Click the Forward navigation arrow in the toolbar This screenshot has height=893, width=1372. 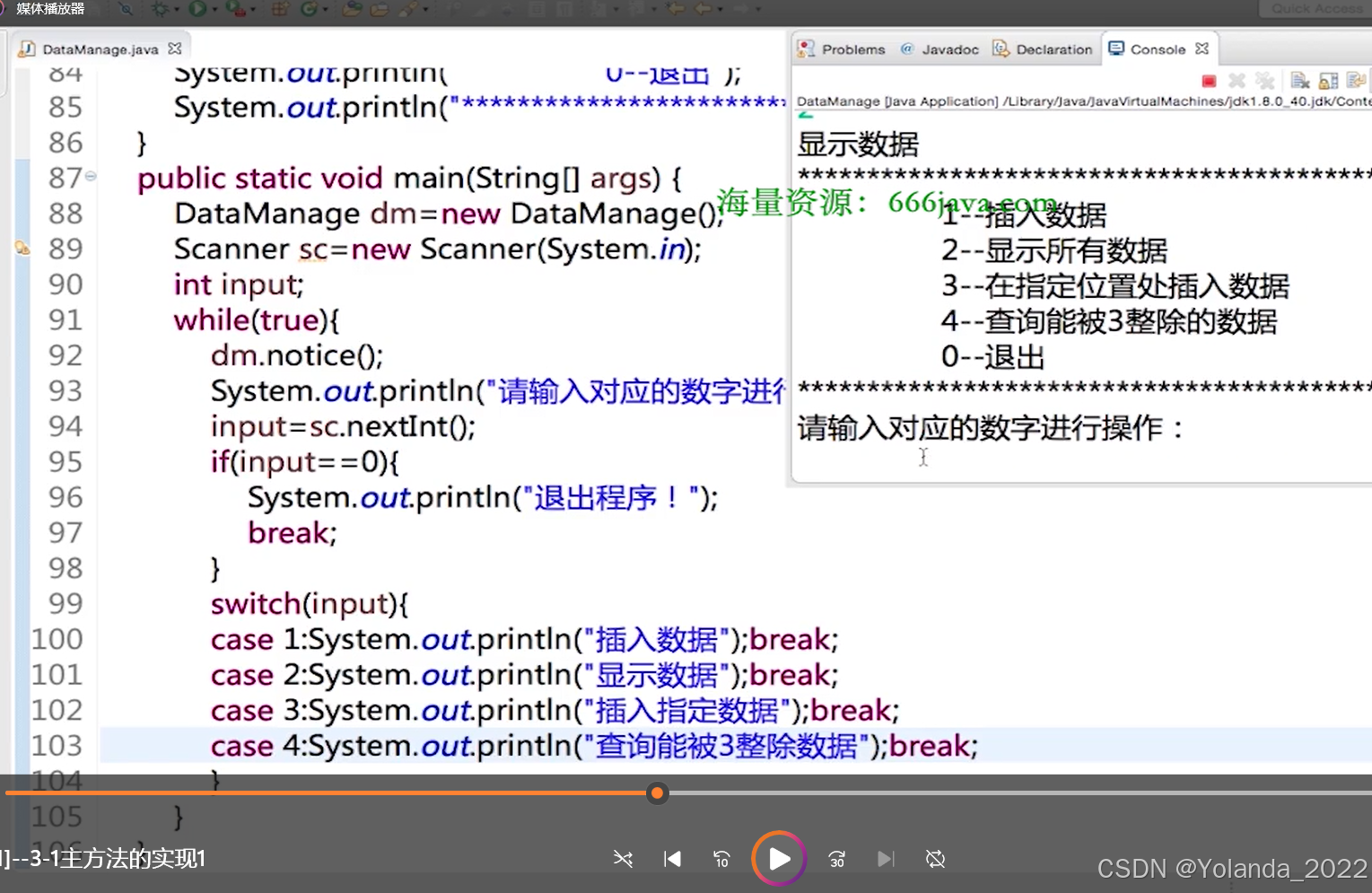741,8
